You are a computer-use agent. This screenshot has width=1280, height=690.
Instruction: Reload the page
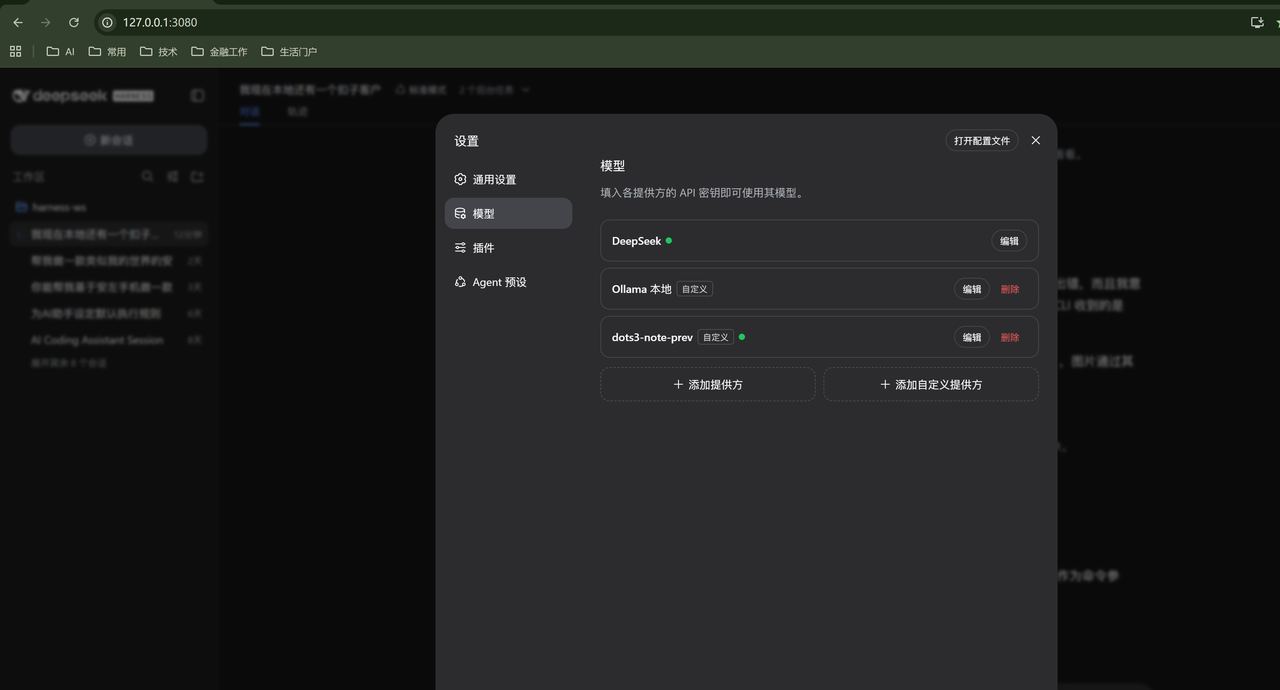[74, 22]
